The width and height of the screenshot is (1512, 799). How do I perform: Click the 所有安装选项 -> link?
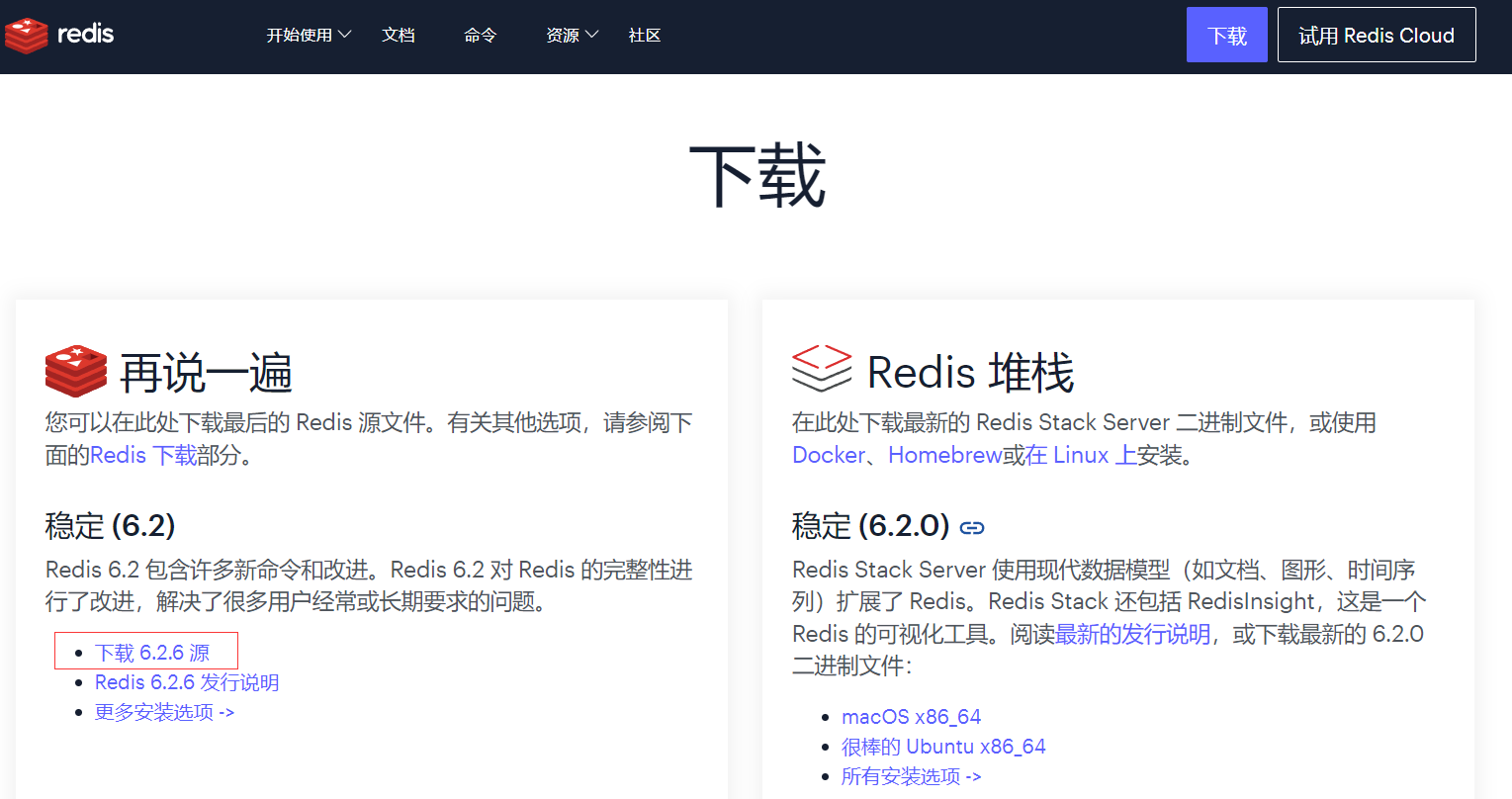(911, 776)
